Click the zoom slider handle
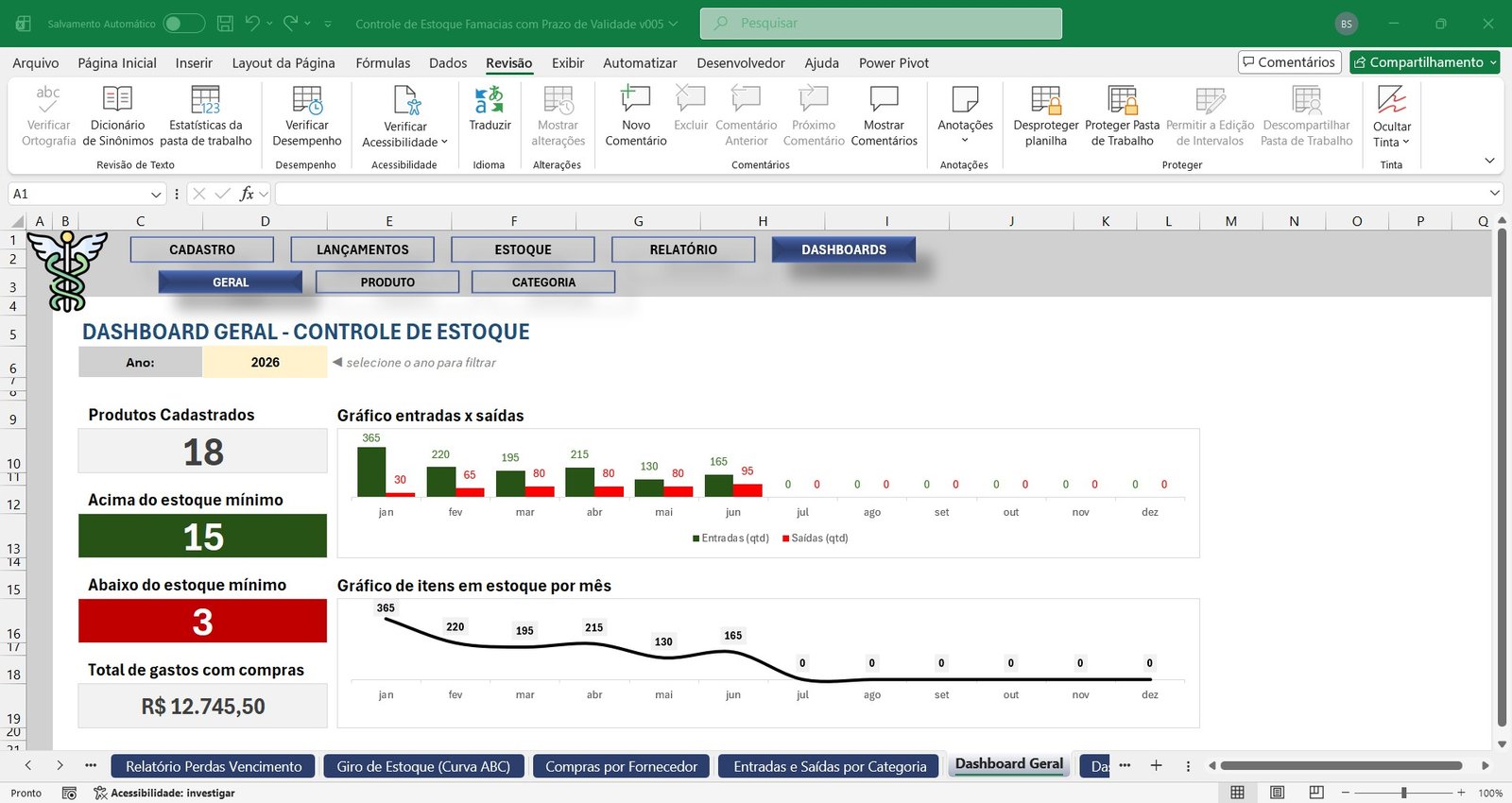This screenshot has width=1512, height=803. click(1404, 793)
